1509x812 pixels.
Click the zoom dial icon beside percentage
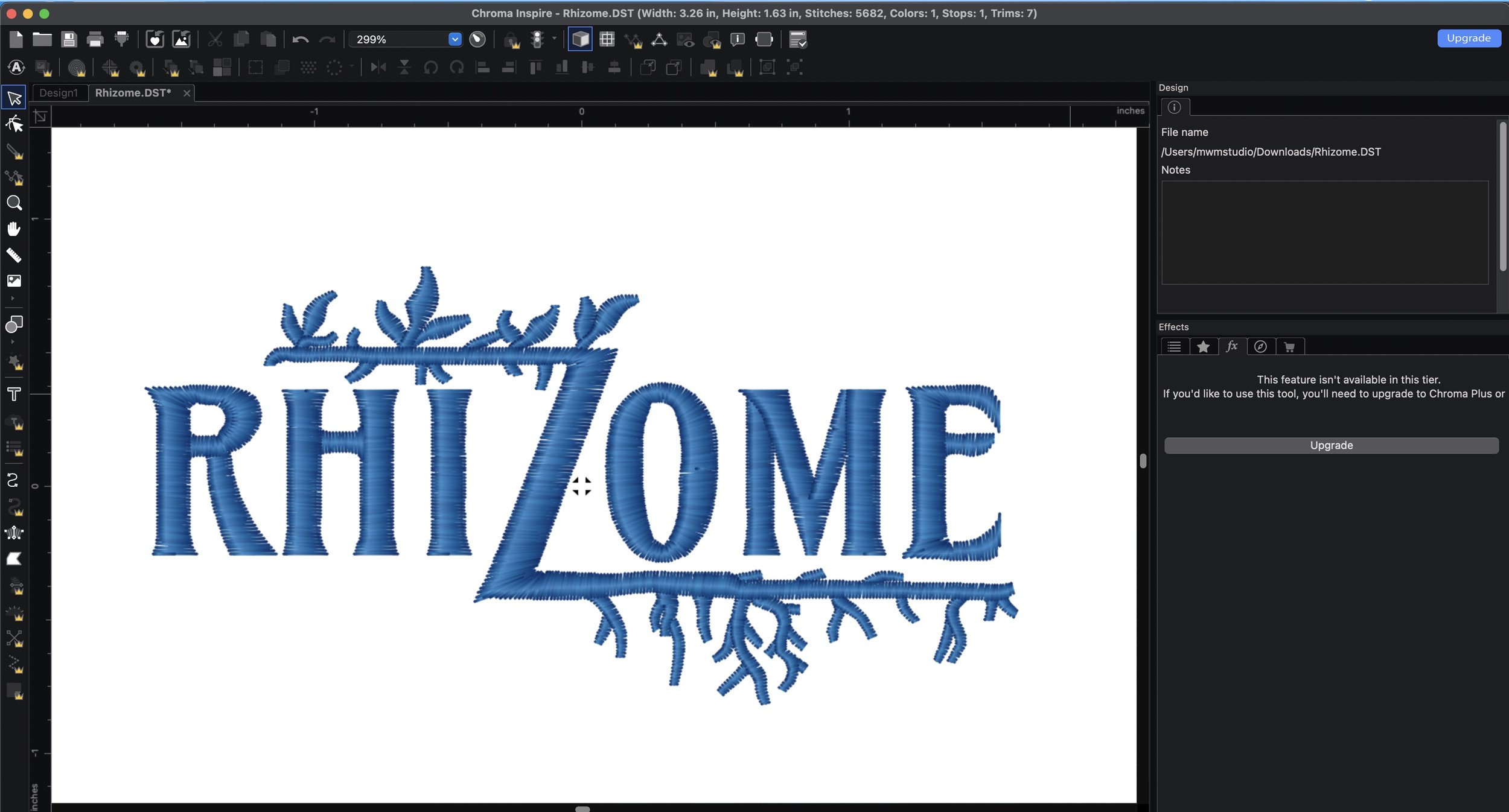click(477, 39)
